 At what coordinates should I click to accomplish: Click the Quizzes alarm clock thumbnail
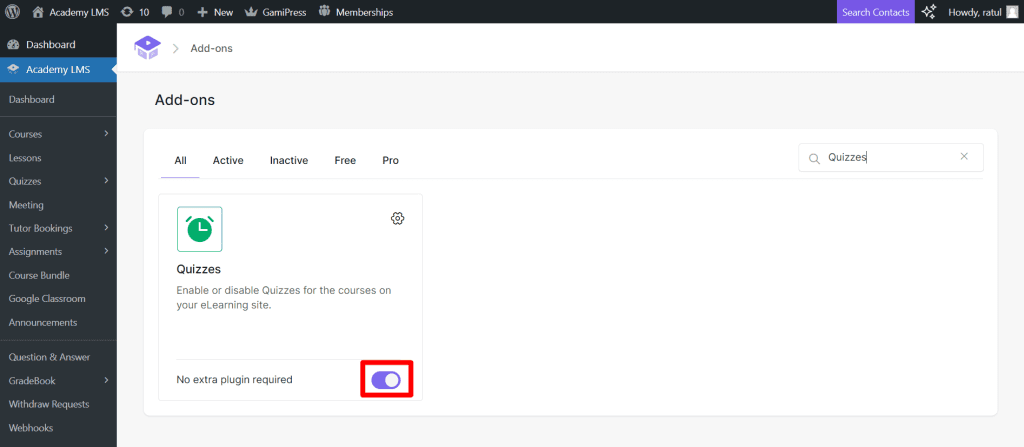(x=200, y=229)
